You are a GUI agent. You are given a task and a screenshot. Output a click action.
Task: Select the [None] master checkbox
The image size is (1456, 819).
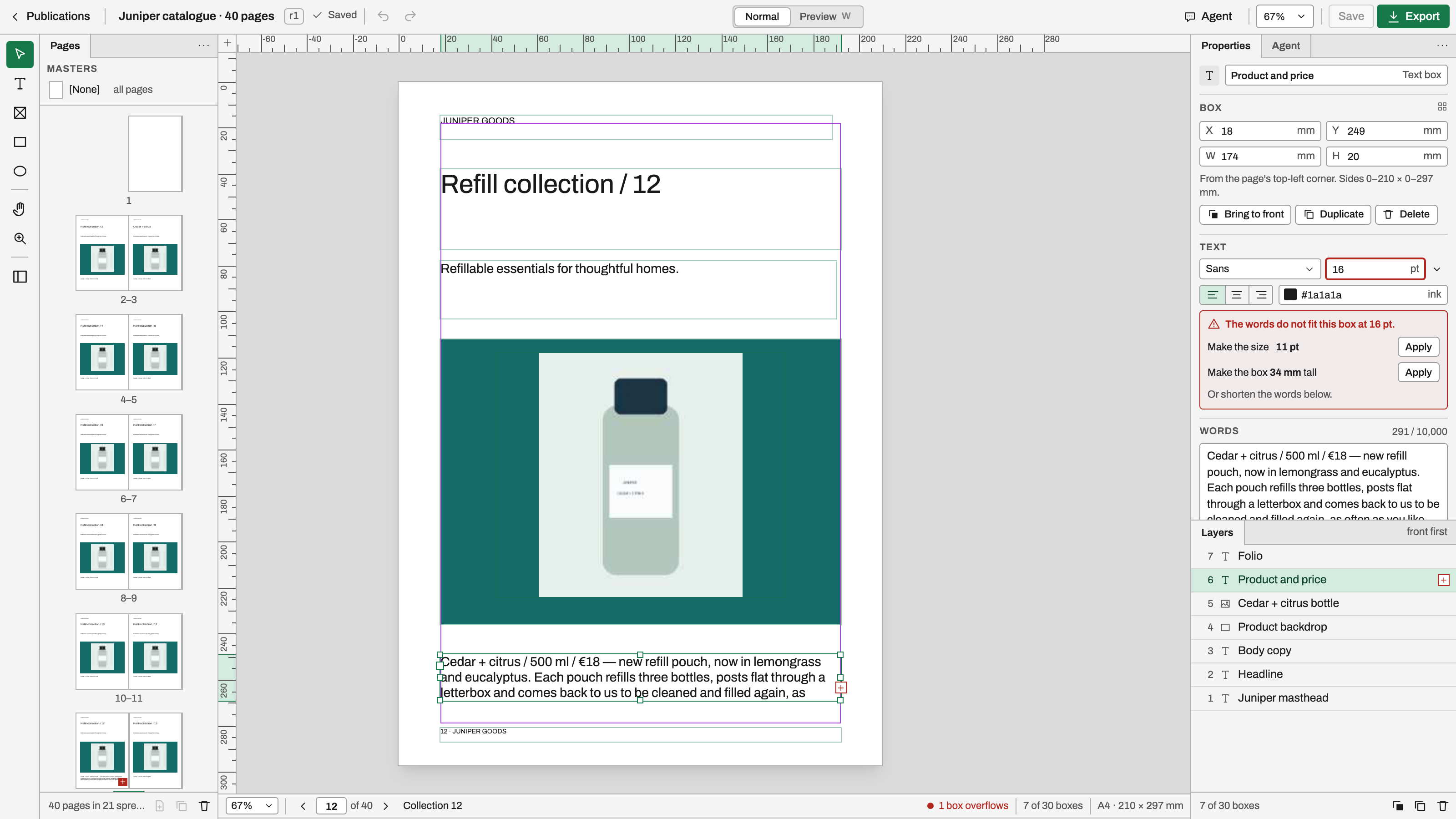[x=56, y=89]
